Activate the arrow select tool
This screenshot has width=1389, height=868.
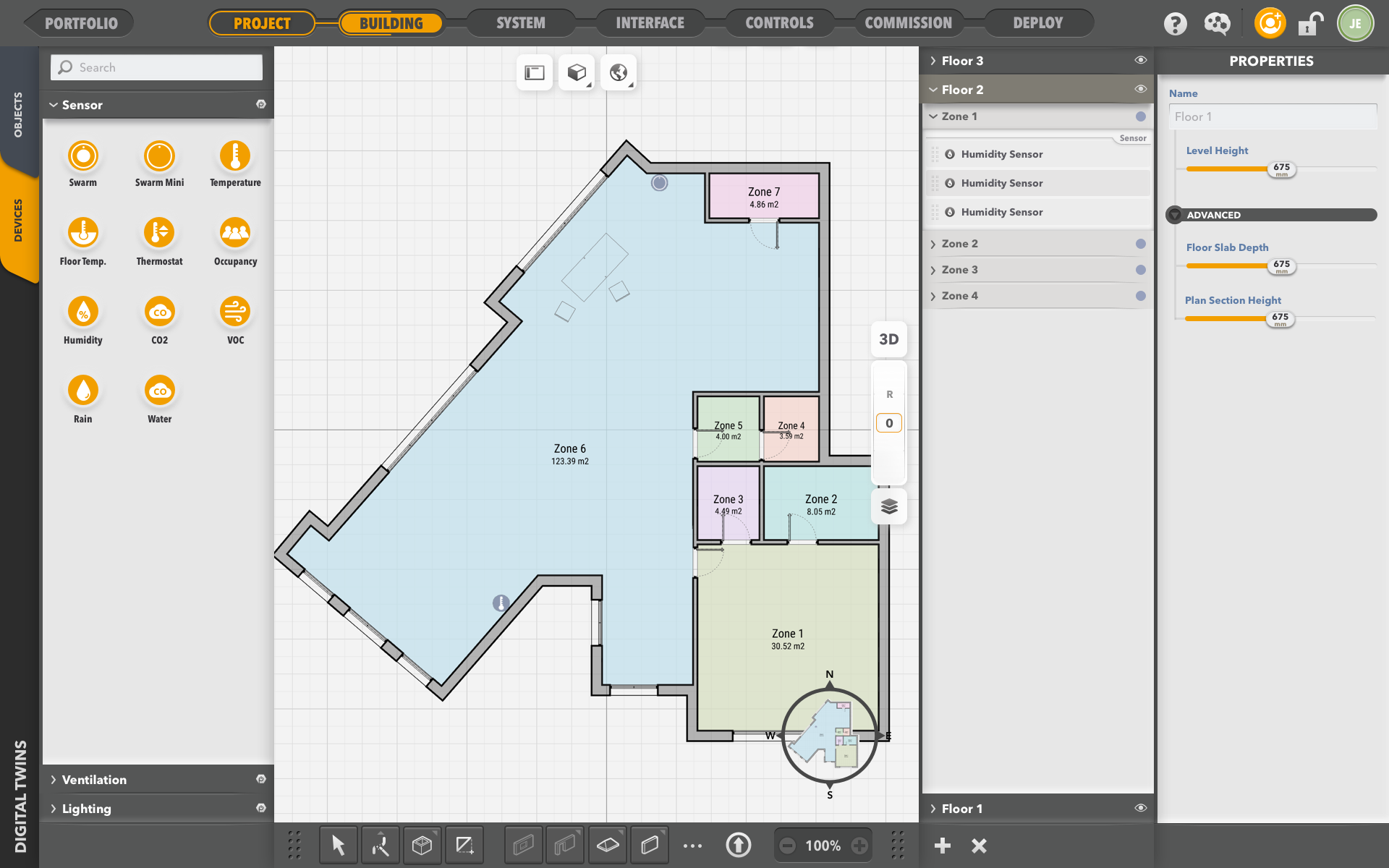(338, 845)
